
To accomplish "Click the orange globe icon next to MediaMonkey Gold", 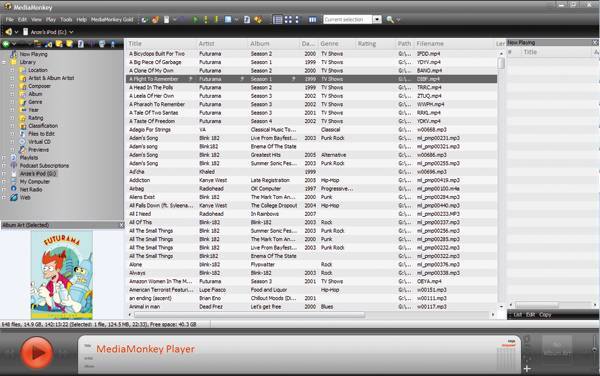I will pyautogui.click(x=155, y=20).
